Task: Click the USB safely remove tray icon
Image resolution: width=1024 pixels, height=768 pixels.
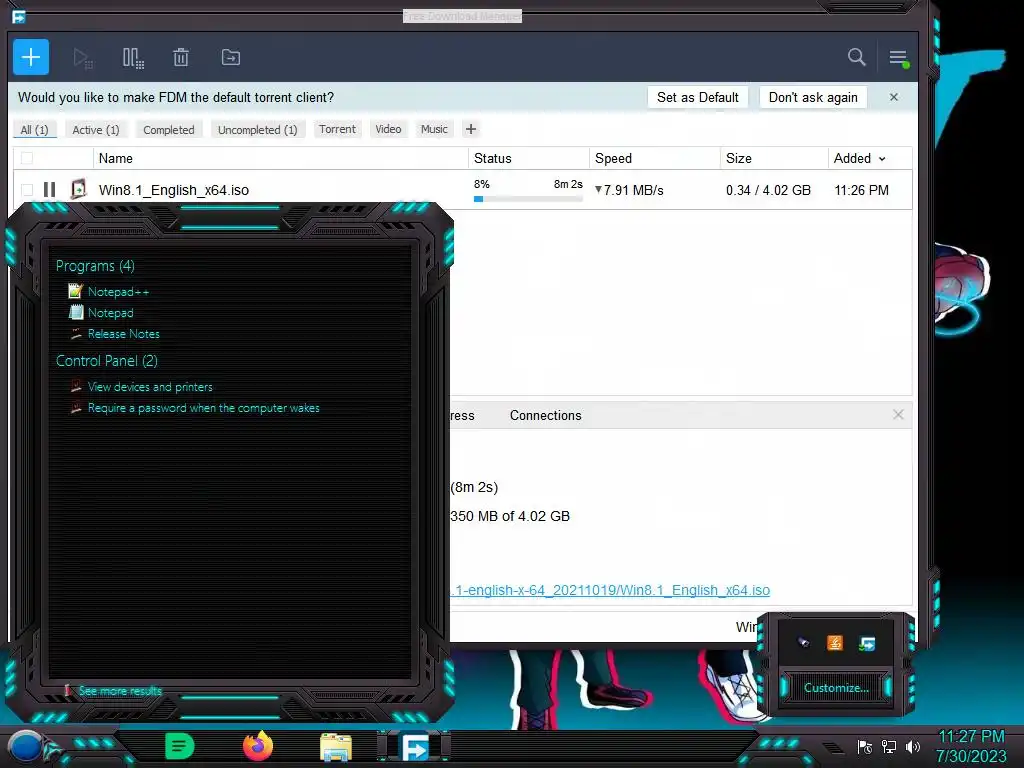Action: [x=804, y=643]
